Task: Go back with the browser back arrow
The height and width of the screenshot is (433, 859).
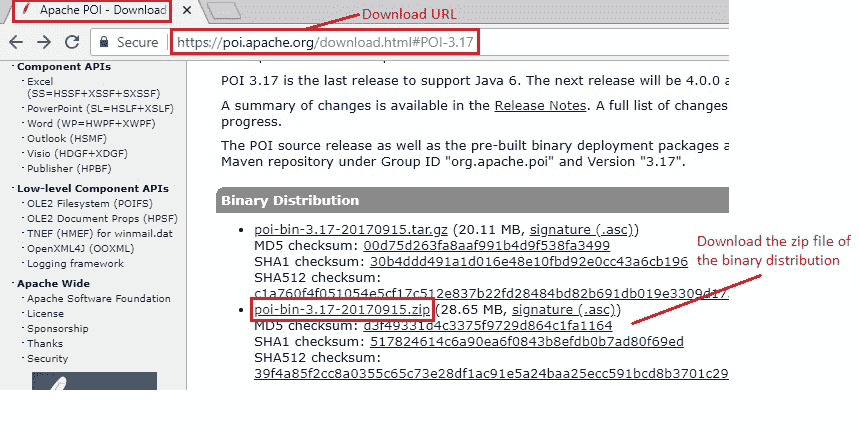Action: coord(16,42)
